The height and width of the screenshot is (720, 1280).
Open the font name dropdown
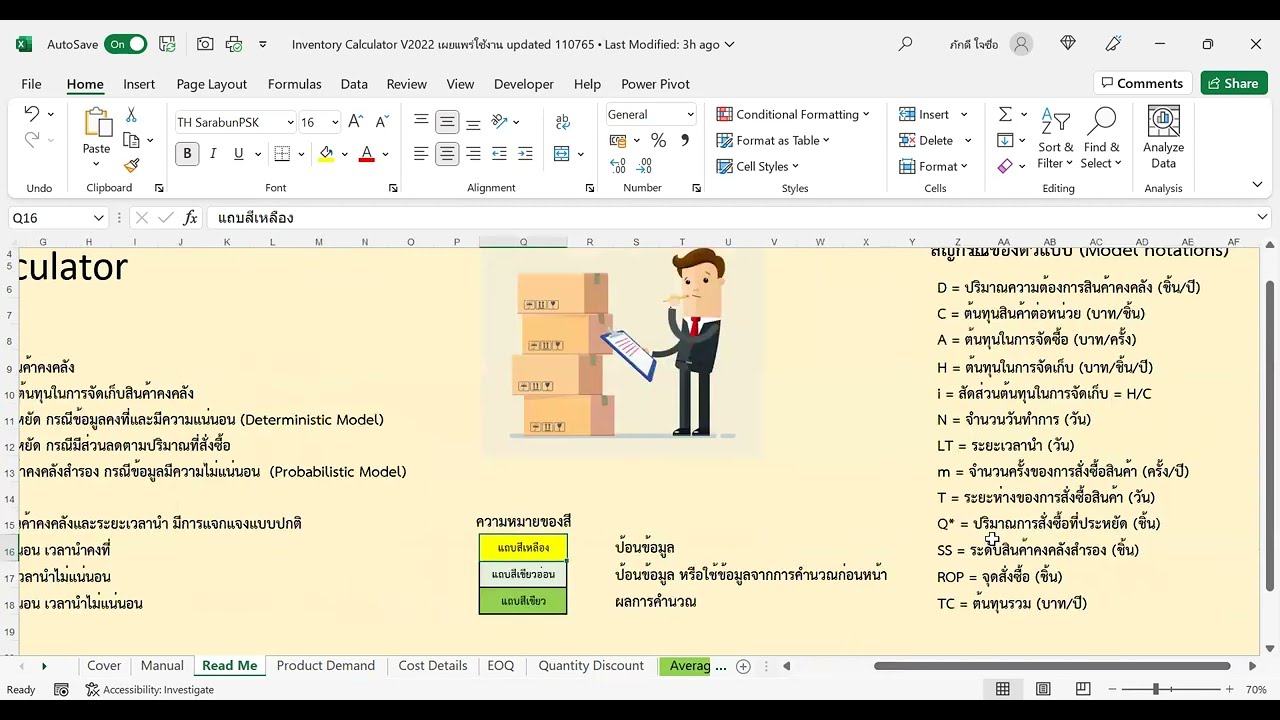pos(290,122)
